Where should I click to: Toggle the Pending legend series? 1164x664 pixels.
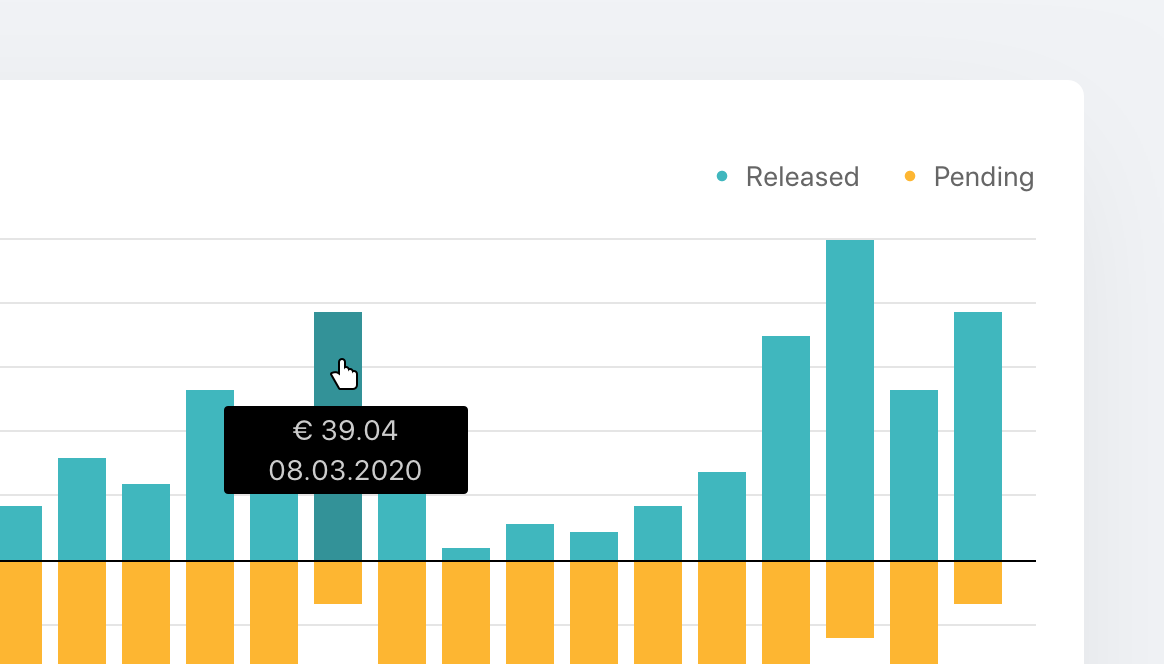(969, 177)
